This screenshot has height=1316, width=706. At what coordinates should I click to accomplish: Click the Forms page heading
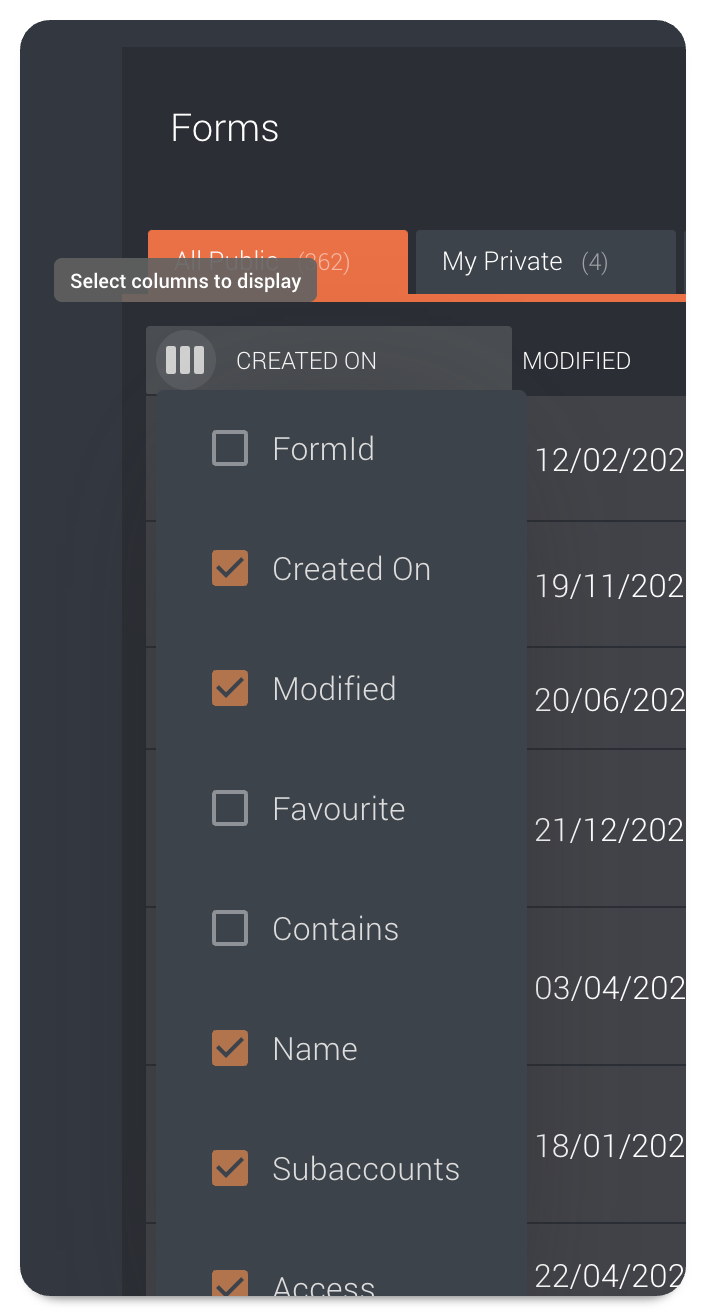tap(225, 128)
